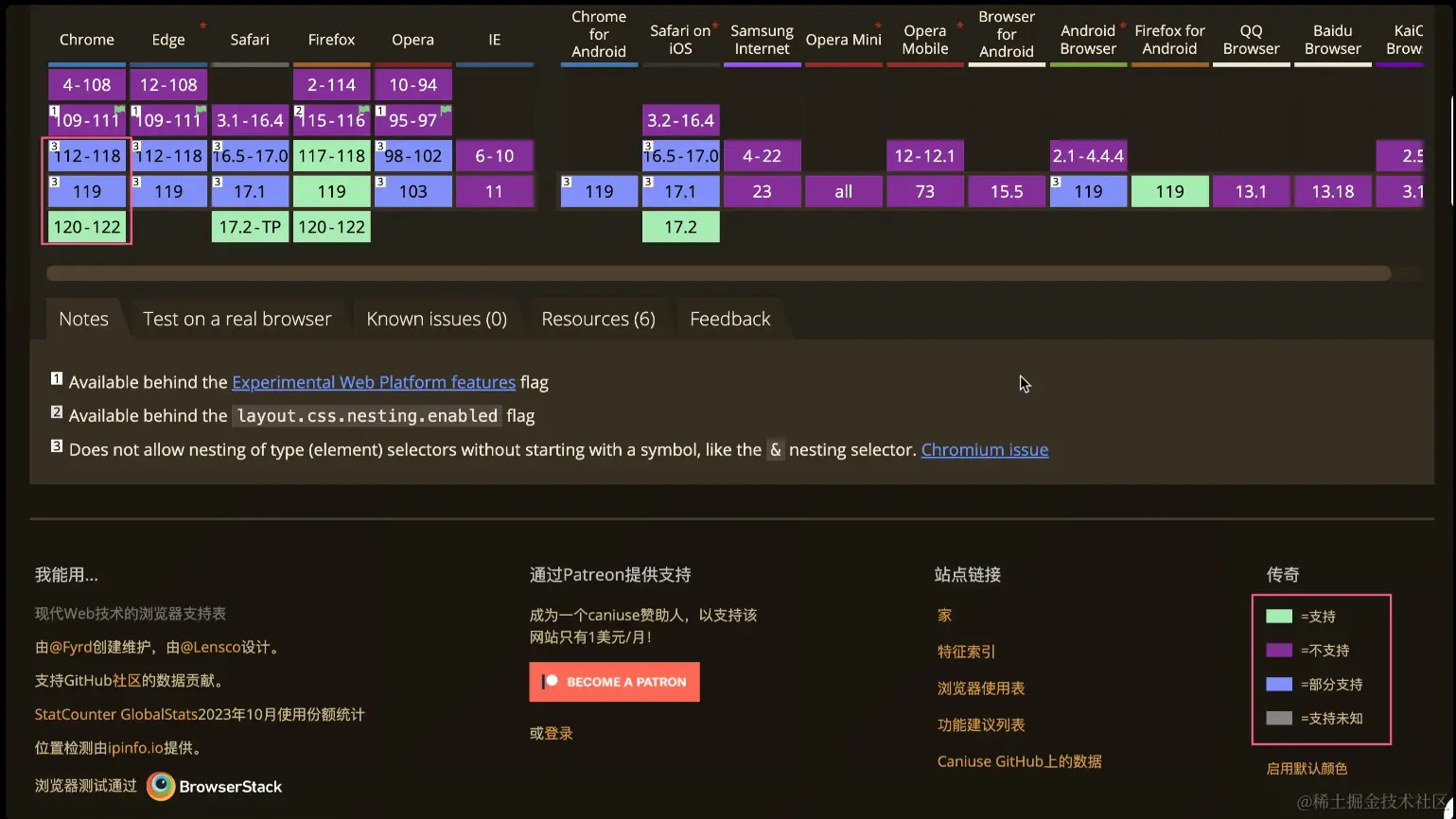Select the Edge 119 version cell
The height and width of the screenshot is (819, 1456).
click(x=168, y=191)
